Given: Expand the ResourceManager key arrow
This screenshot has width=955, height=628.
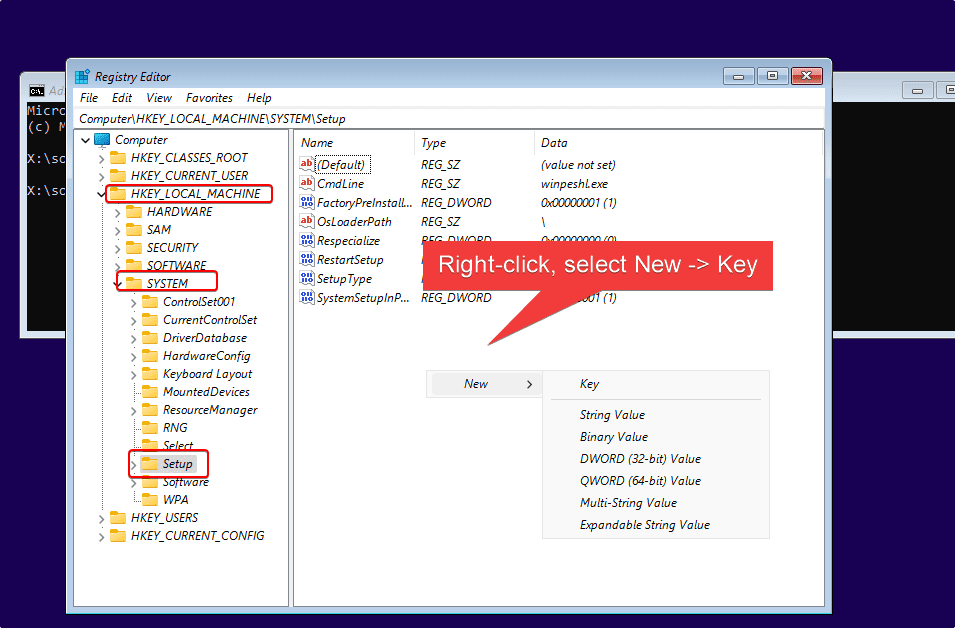Looking at the screenshot, I should (x=133, y=411).
